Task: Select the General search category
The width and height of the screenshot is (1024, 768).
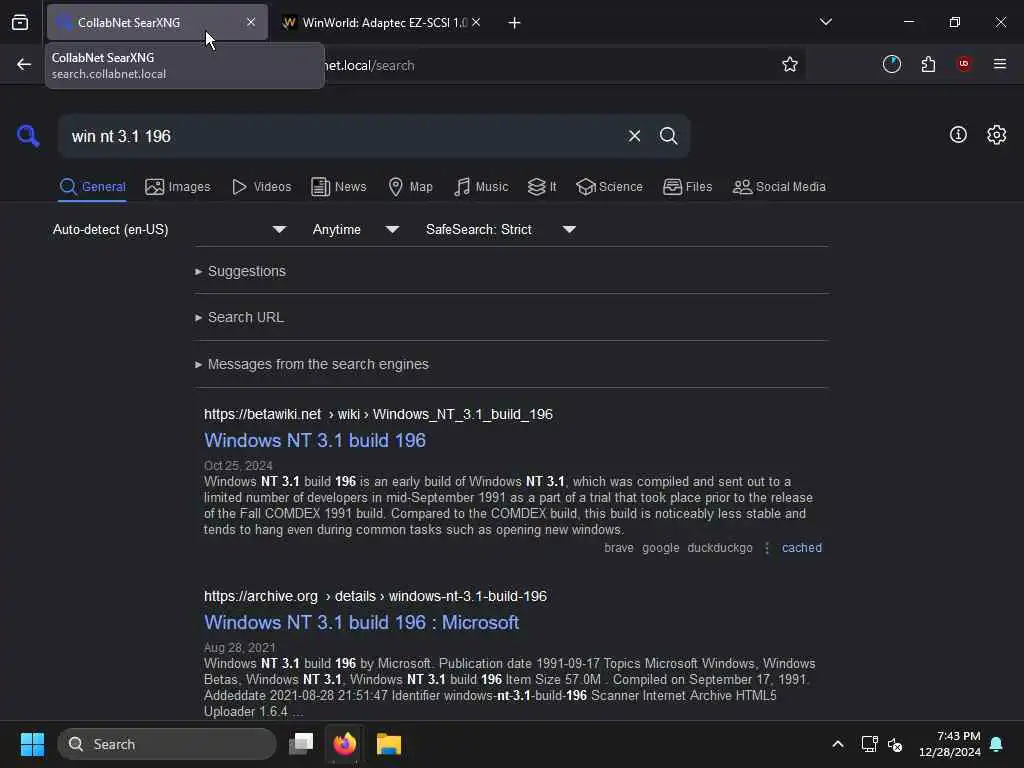Action: pyautogui.click(x=92, y=187)
